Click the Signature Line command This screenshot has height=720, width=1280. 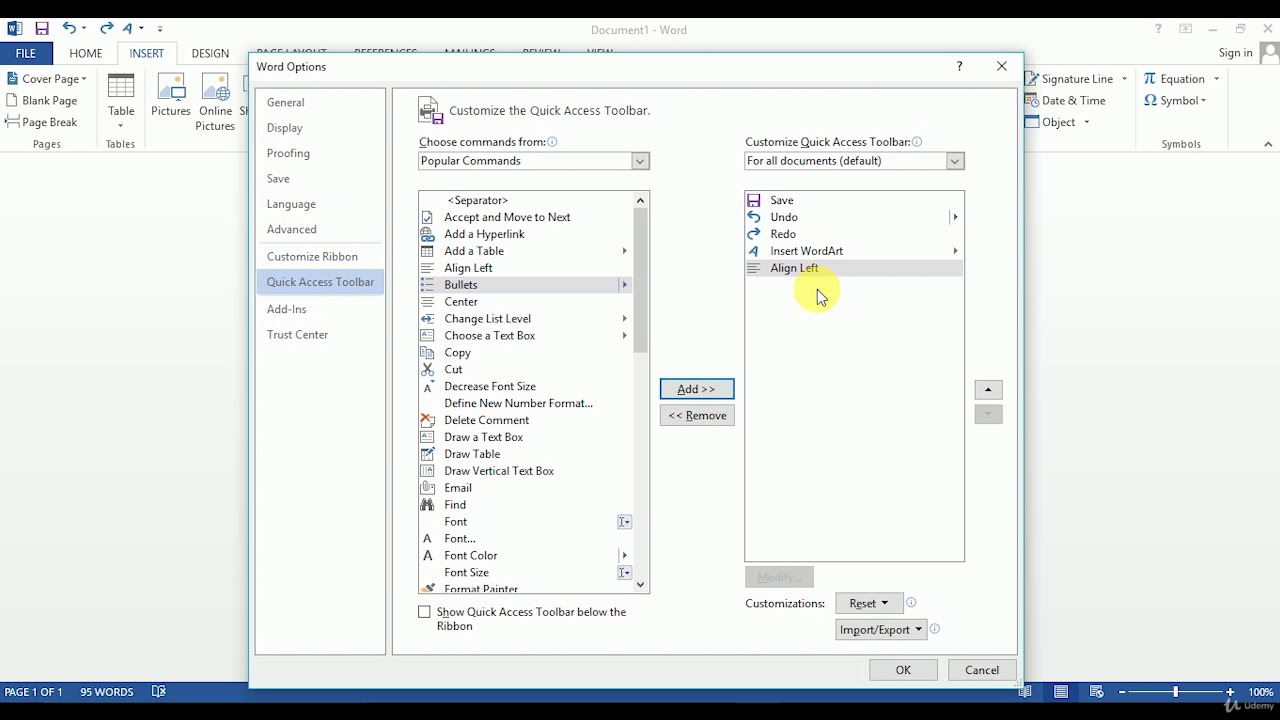(x=1069, y=79)
